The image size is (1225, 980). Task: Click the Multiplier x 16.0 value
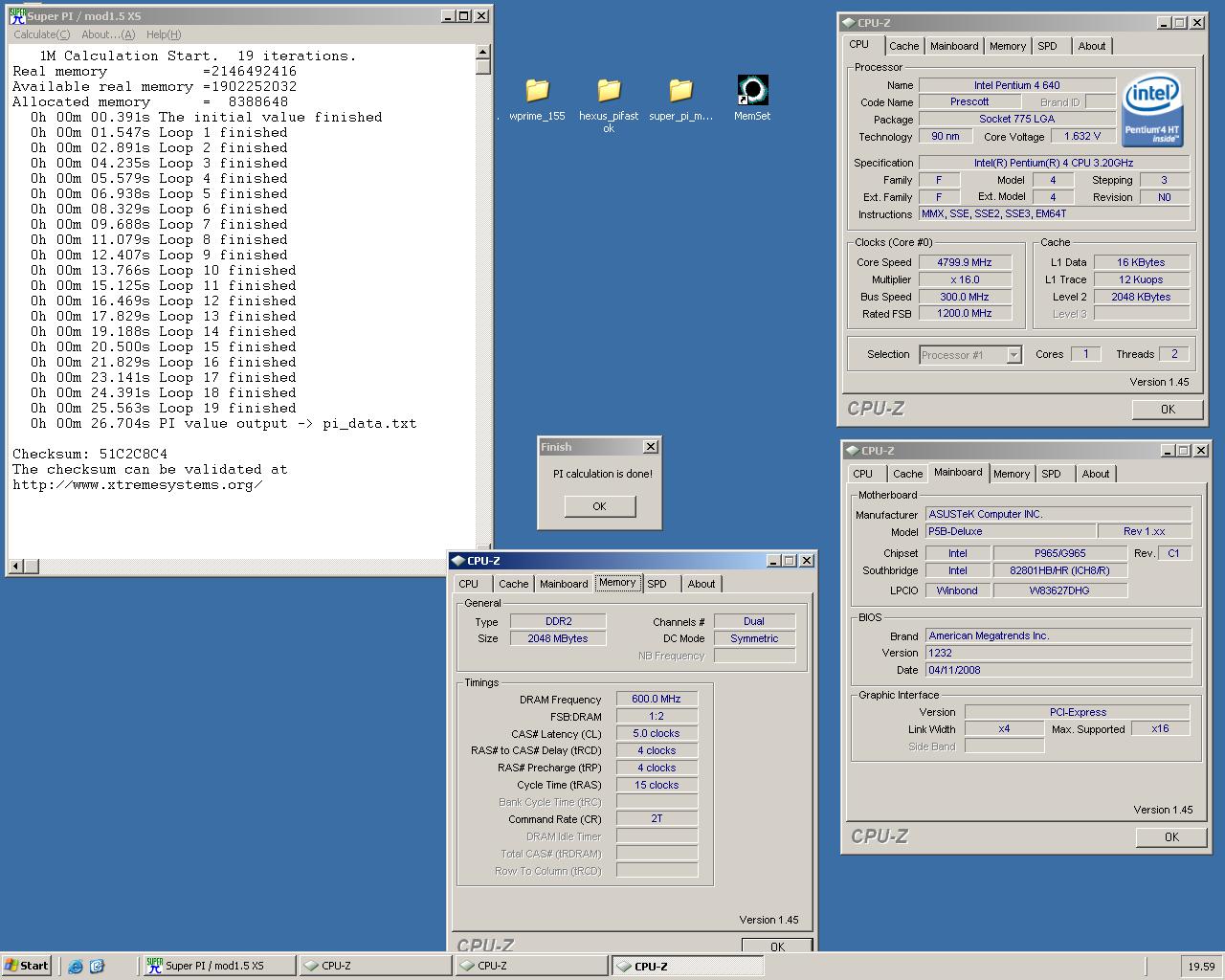pos(965,279)
